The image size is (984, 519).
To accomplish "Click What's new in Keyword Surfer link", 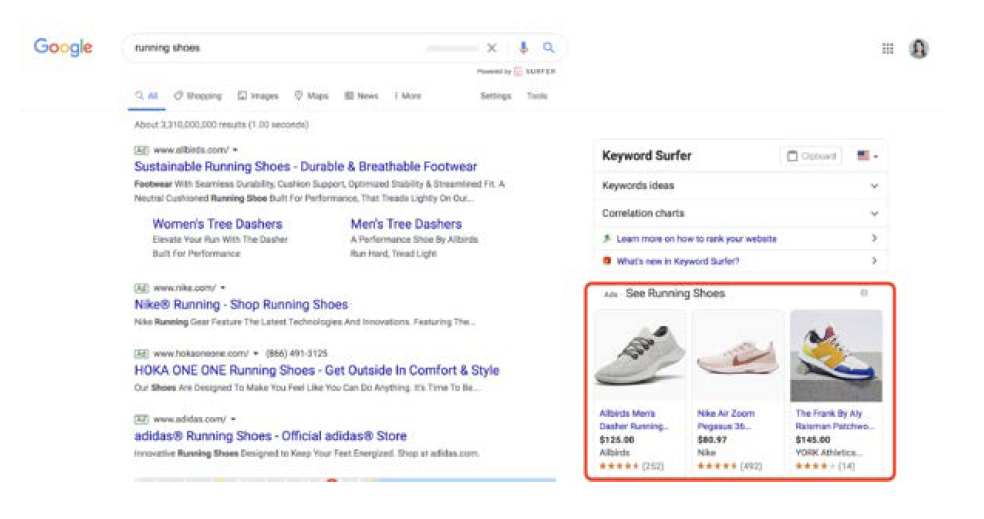I will point(678,262).
